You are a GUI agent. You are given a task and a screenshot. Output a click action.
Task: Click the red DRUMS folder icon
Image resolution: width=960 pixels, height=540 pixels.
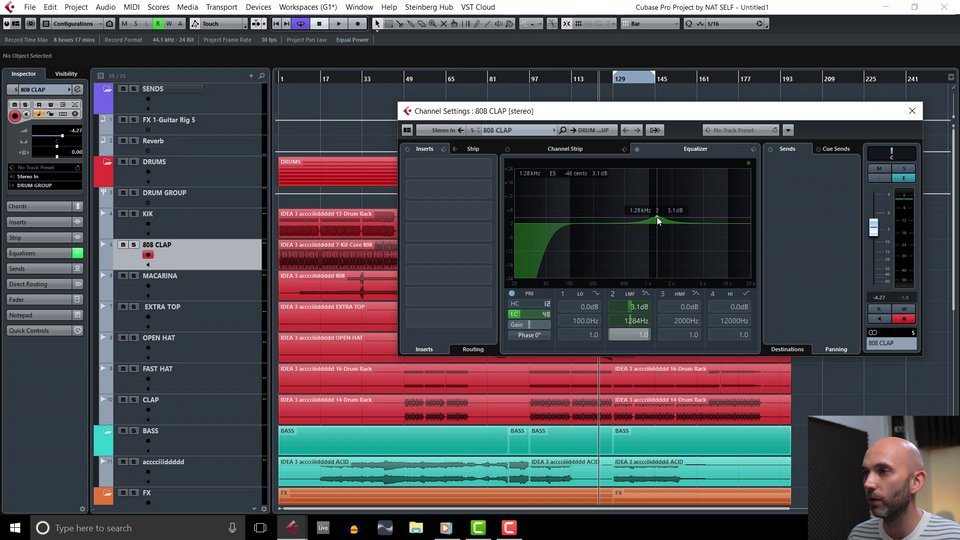click(x=107, y=162)
